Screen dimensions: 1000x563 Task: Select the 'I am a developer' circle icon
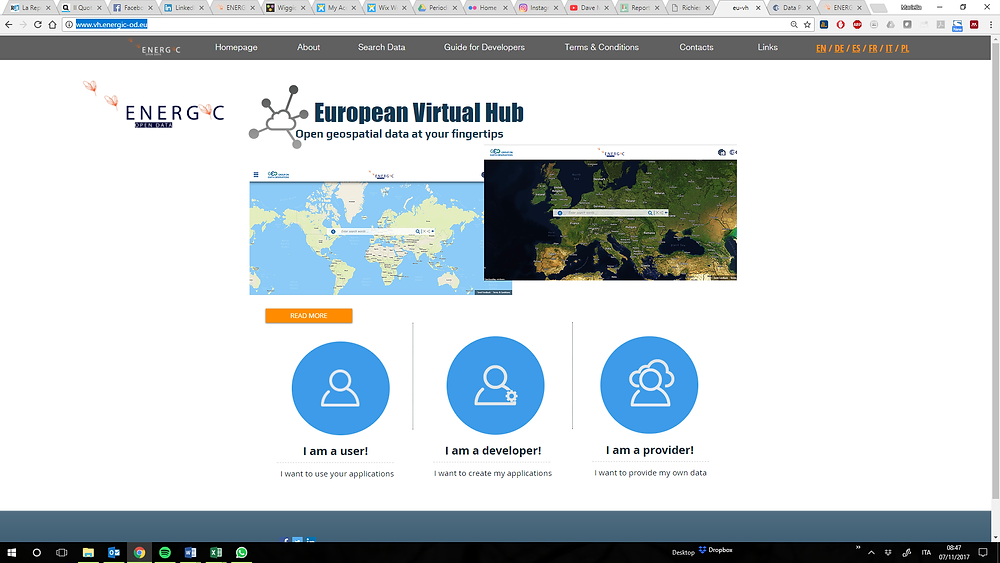(496, 385)
